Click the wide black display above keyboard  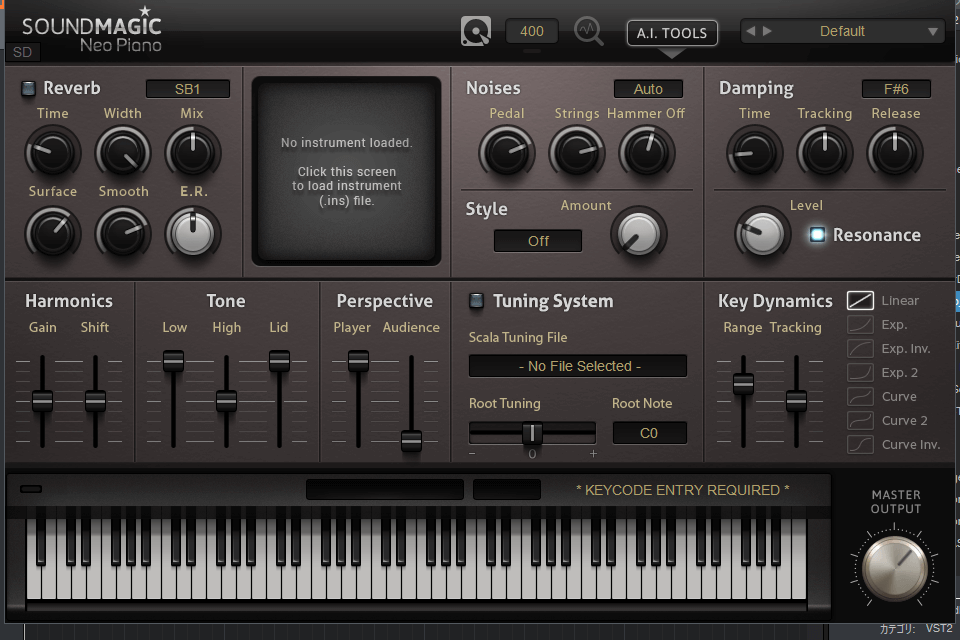(384, 489)
